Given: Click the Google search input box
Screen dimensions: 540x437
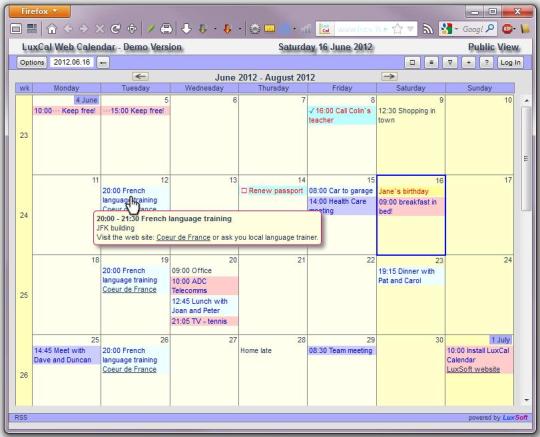Looking at the screenshot, I should (x=472, y=29).
